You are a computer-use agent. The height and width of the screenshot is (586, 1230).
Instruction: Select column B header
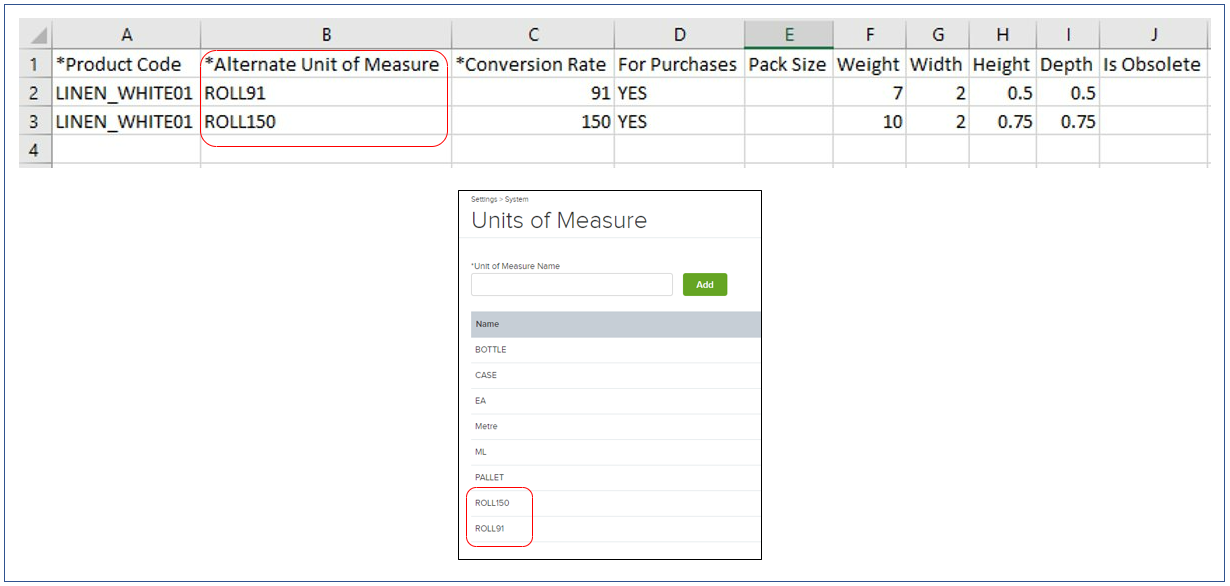click(326, 35)
